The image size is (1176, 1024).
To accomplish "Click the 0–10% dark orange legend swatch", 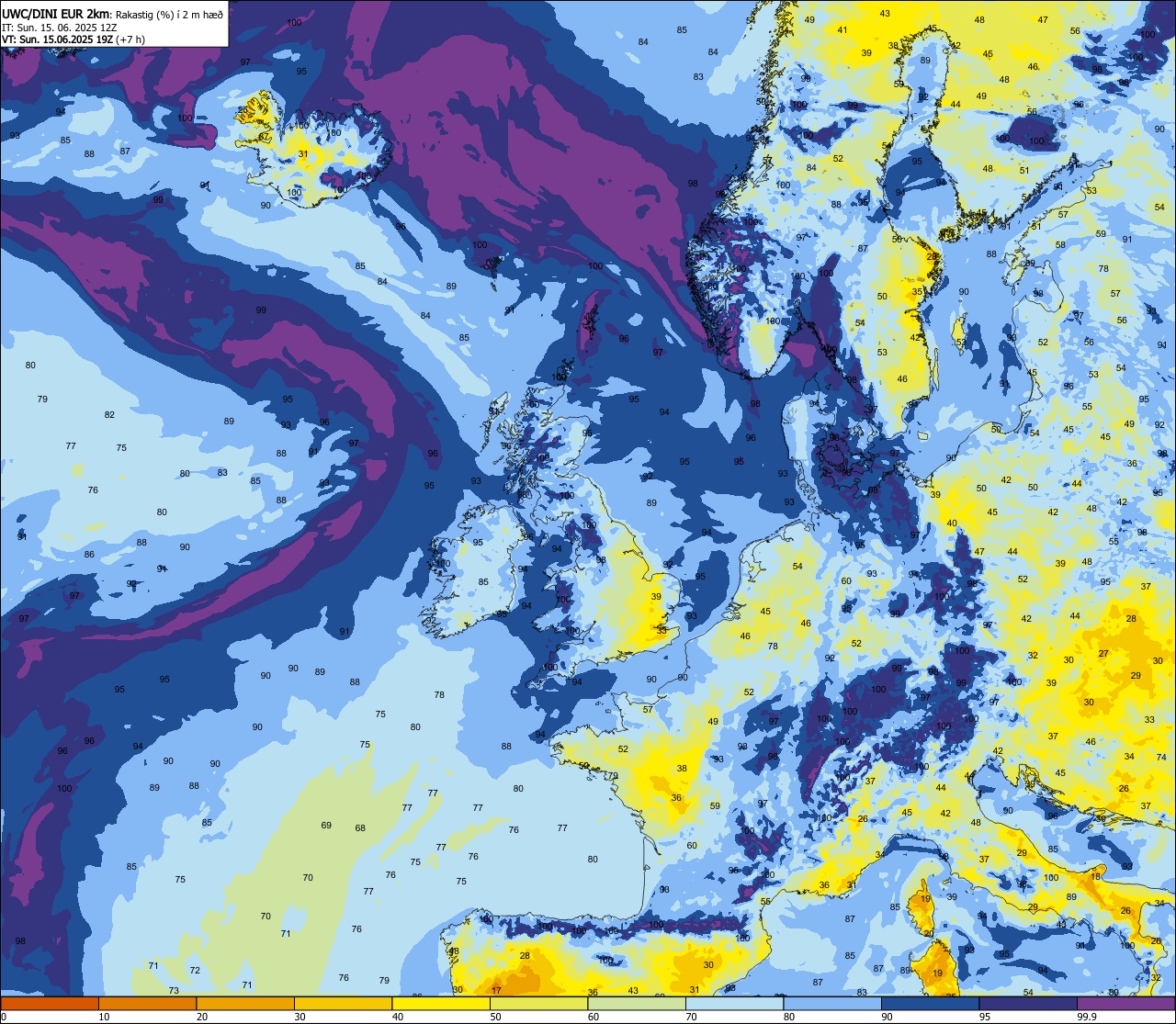I will (x=50, y=1004).
